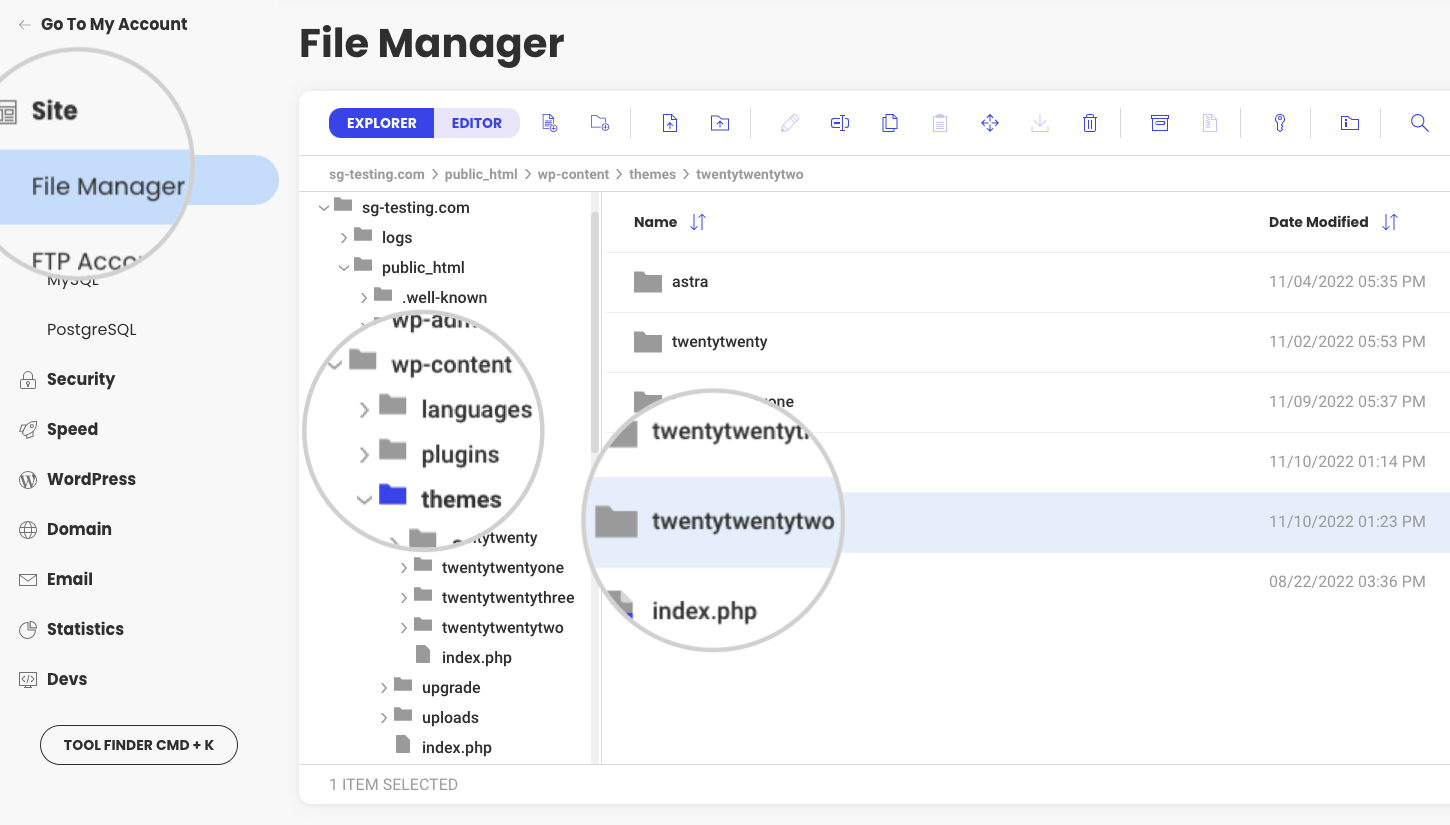Create a new file using the toolbar icon
This screenshot has height=825, width=1450.
549,123
